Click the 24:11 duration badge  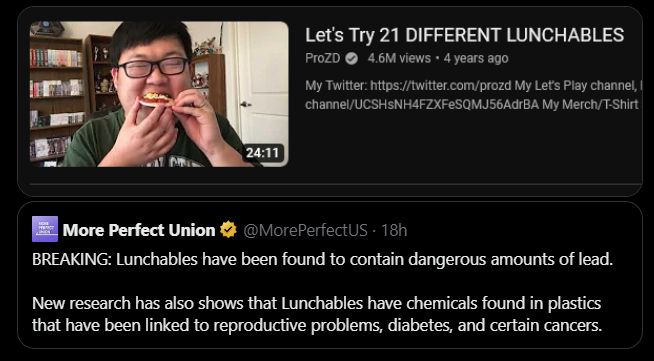tap(262, 153)
